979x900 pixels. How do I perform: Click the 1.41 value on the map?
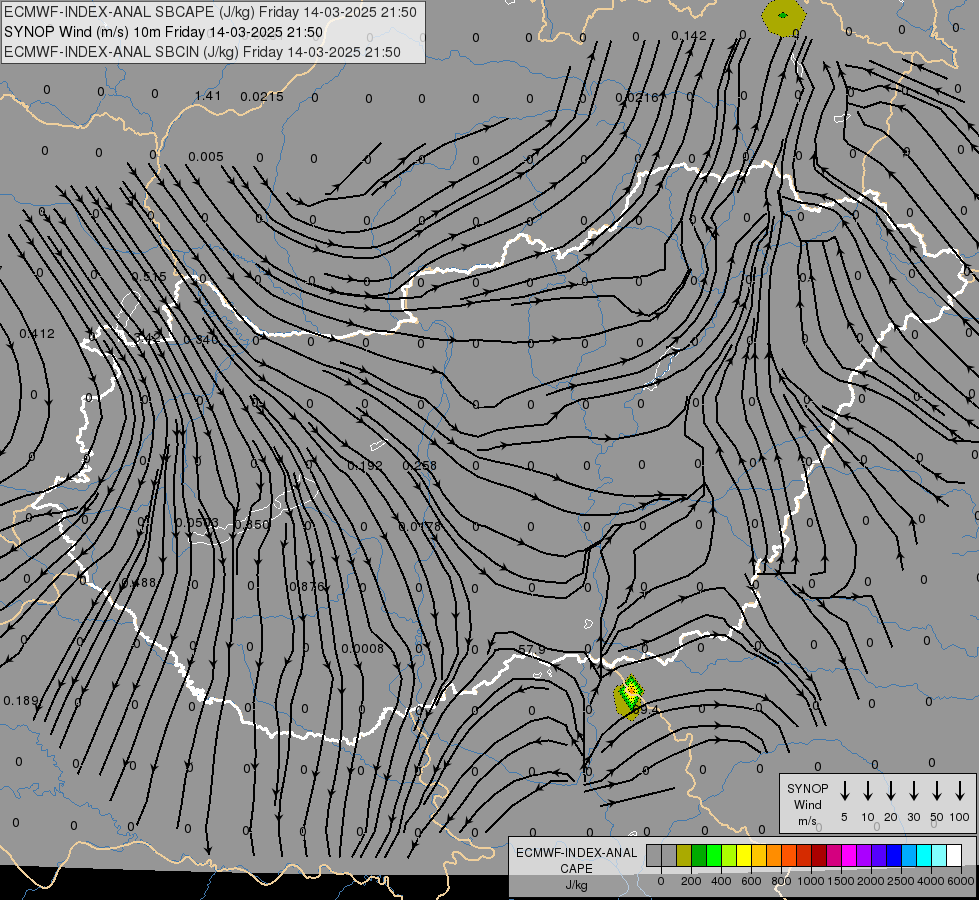pyautogui.click(x=207, y=96)
